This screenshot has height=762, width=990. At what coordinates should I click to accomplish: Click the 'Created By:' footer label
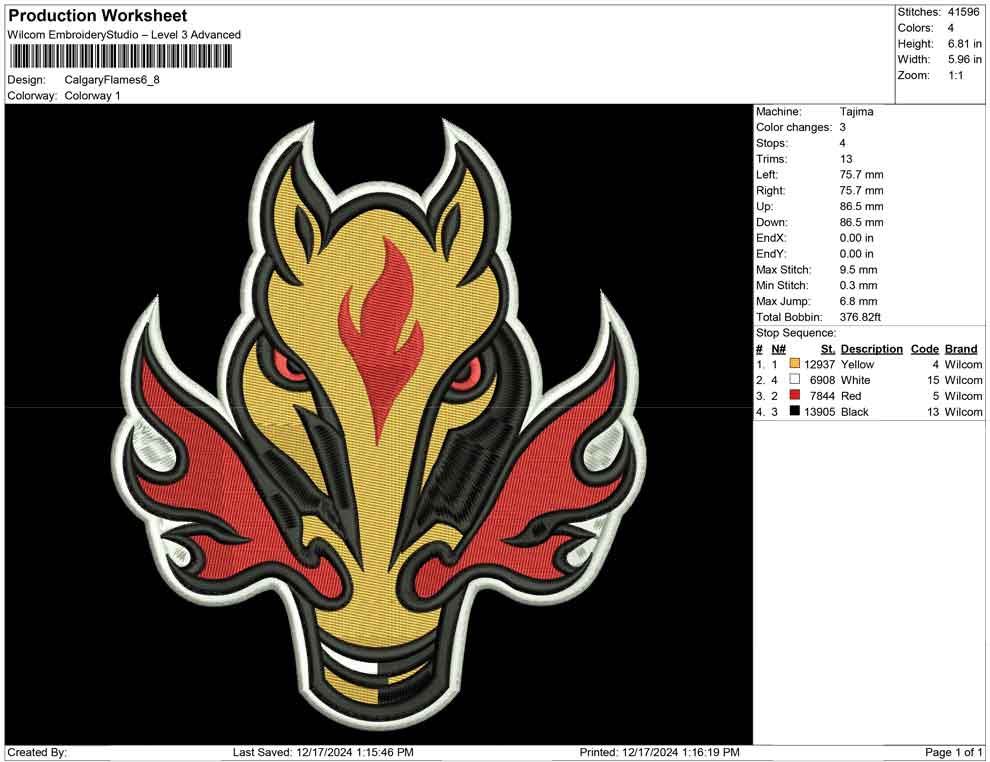click(x=37, y=752)
